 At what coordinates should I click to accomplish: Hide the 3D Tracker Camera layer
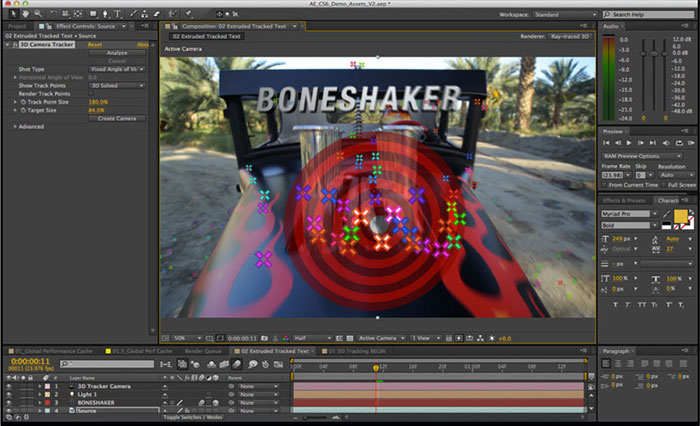(x=8, y=386)
